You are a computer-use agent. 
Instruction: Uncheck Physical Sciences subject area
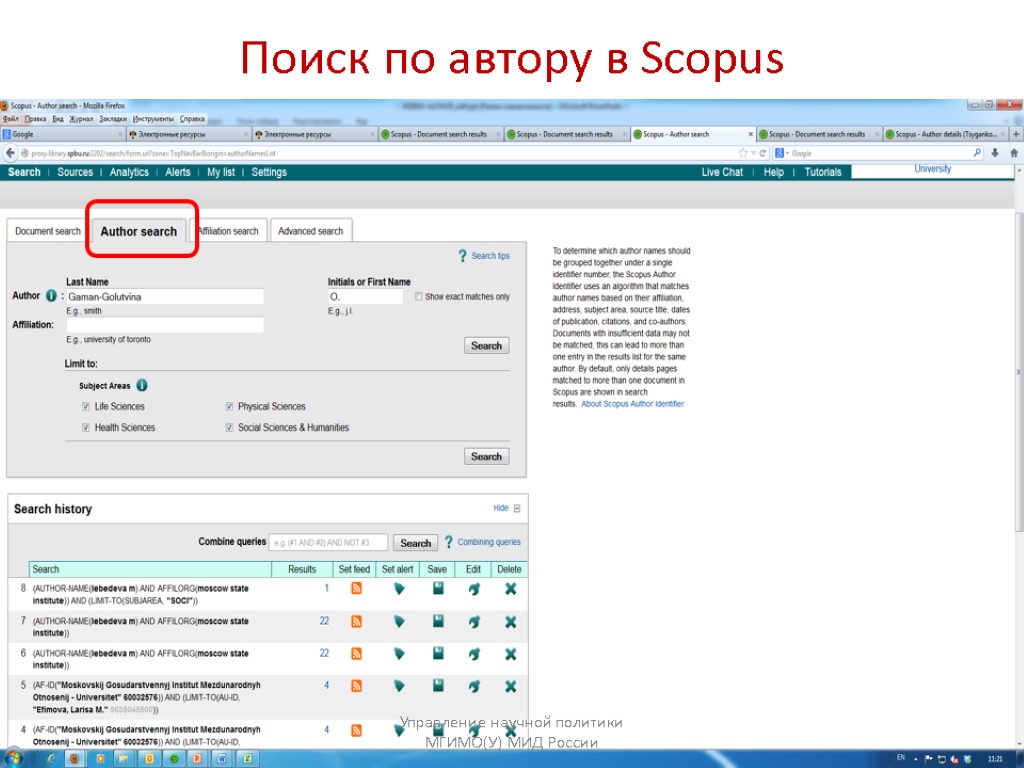click(x=229, y=406)
